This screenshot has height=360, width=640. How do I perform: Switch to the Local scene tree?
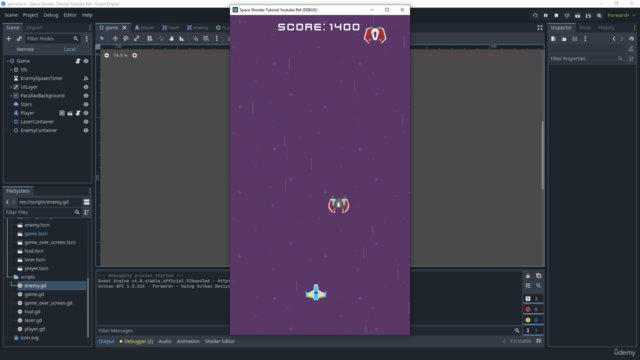click(x=69, y=49)
